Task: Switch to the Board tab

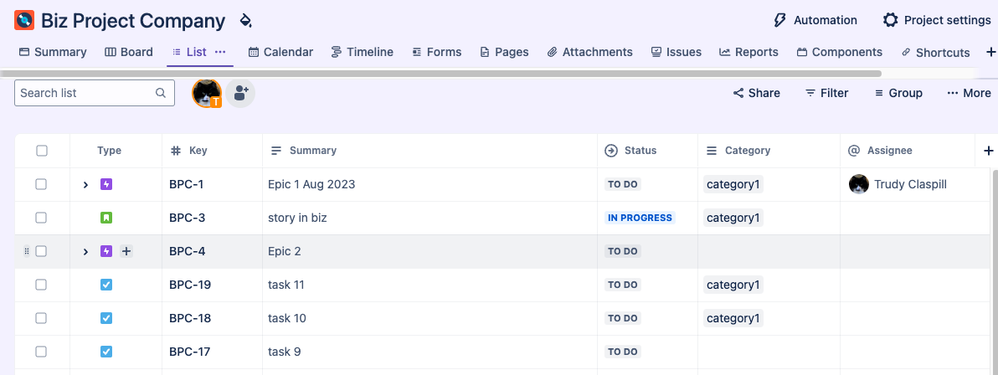Action: 129,52
